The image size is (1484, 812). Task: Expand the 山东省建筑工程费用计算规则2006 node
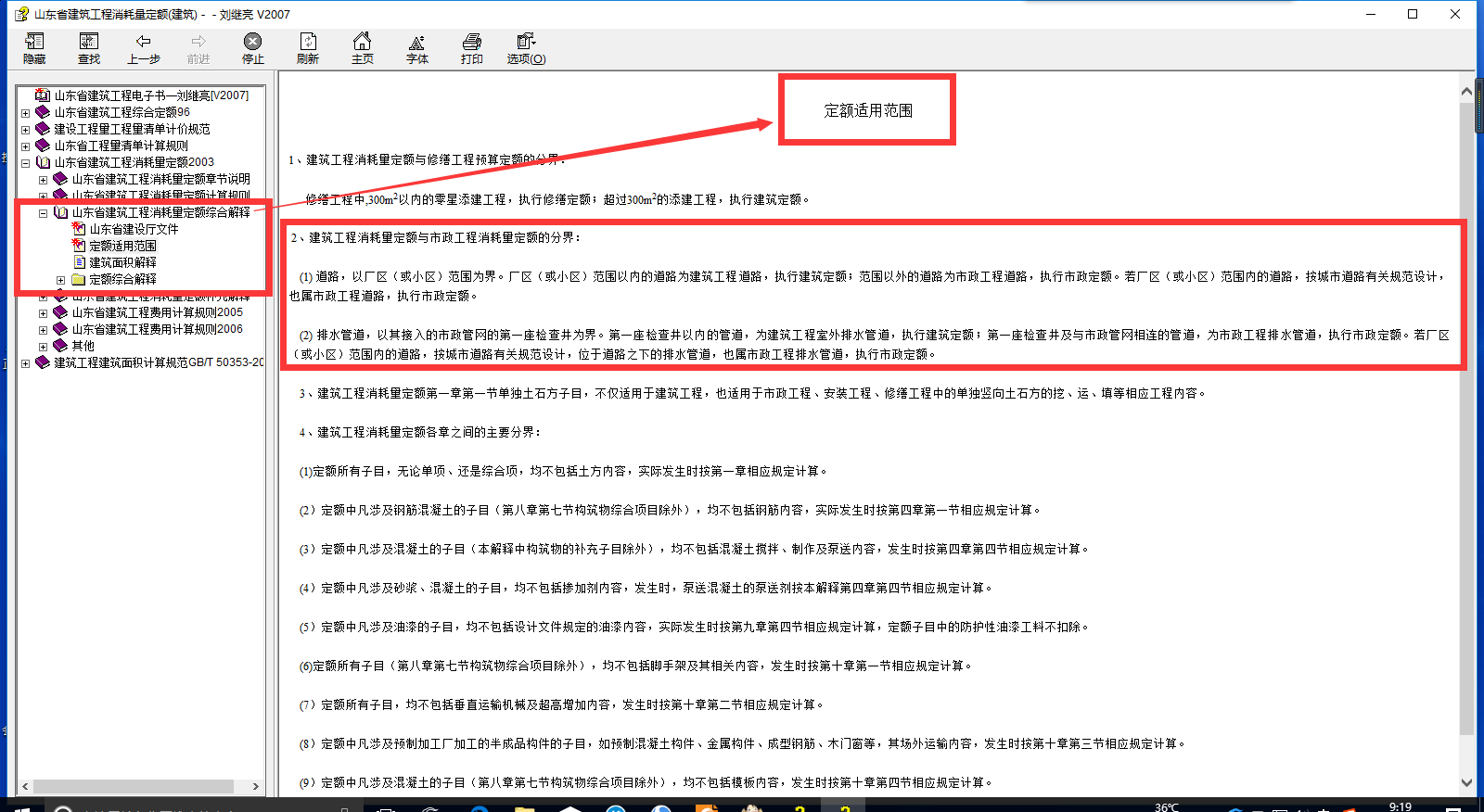click(43, 330)
